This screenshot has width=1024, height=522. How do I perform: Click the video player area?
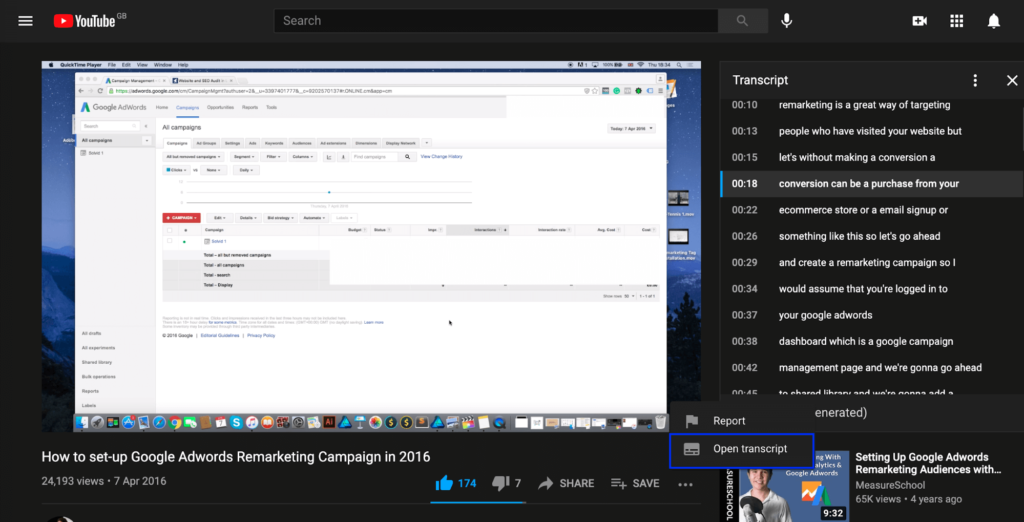(371, 246)
